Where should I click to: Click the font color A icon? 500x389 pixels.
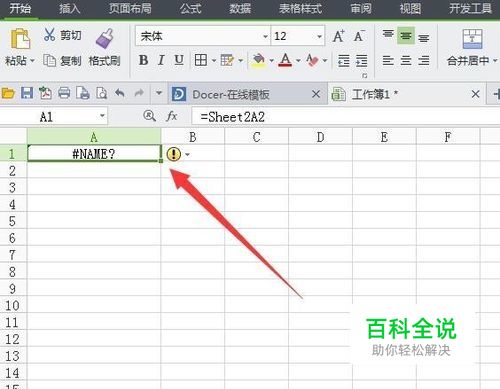(285, 60)
